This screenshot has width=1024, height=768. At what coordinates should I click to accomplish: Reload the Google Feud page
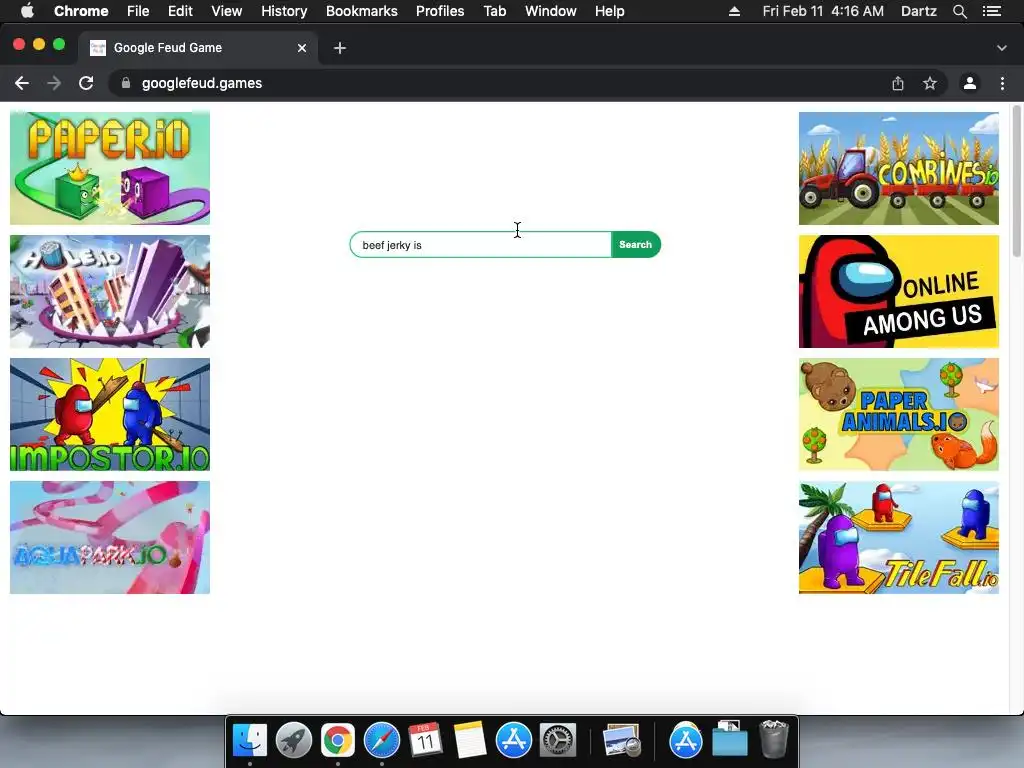tap(86, 83)
